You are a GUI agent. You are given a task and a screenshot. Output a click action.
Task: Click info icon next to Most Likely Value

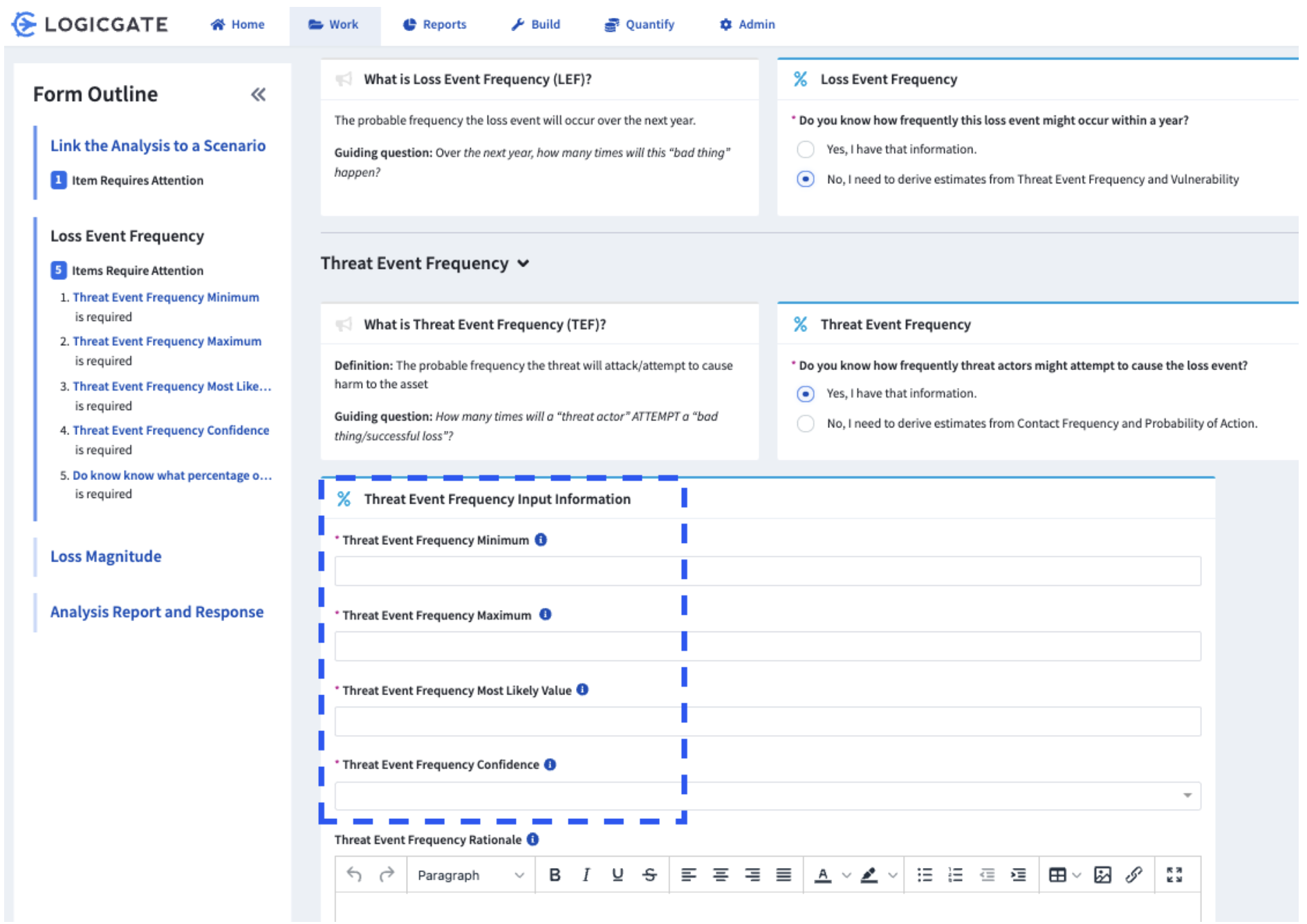click(582, 690)
